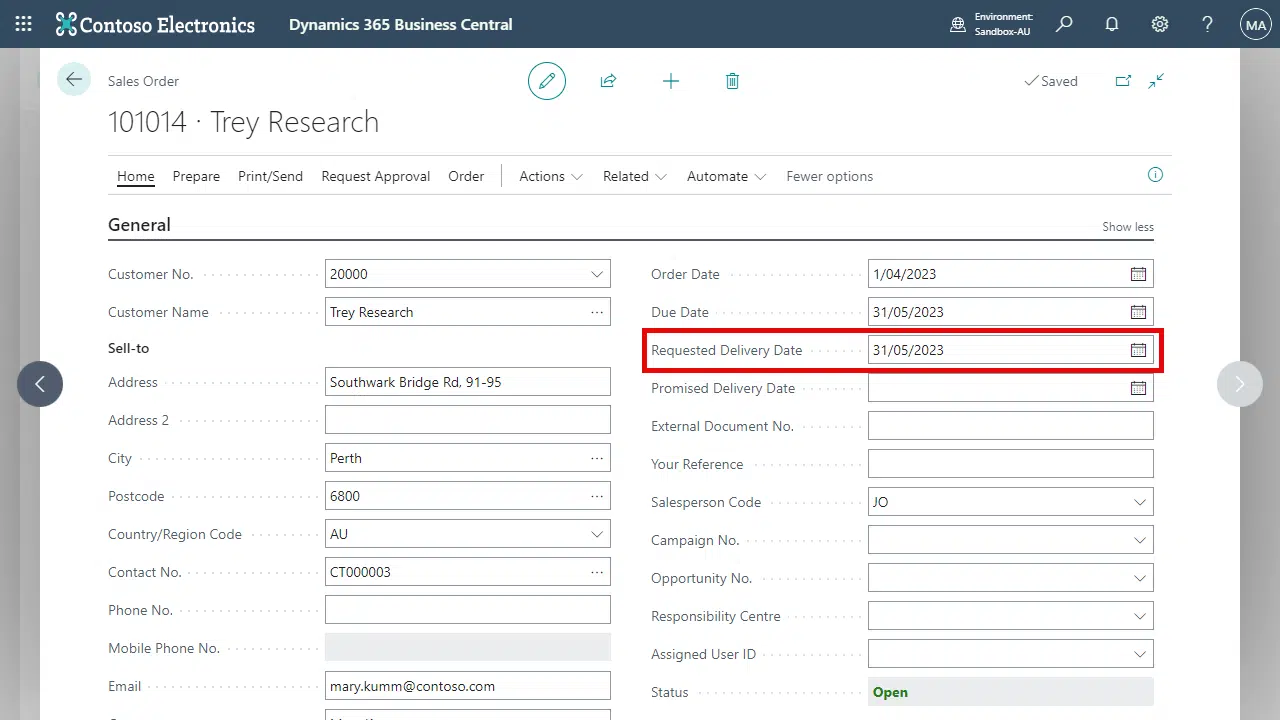
Task: Expand the Campaign No. dropdown
Action: click(x=1140, y=540)
